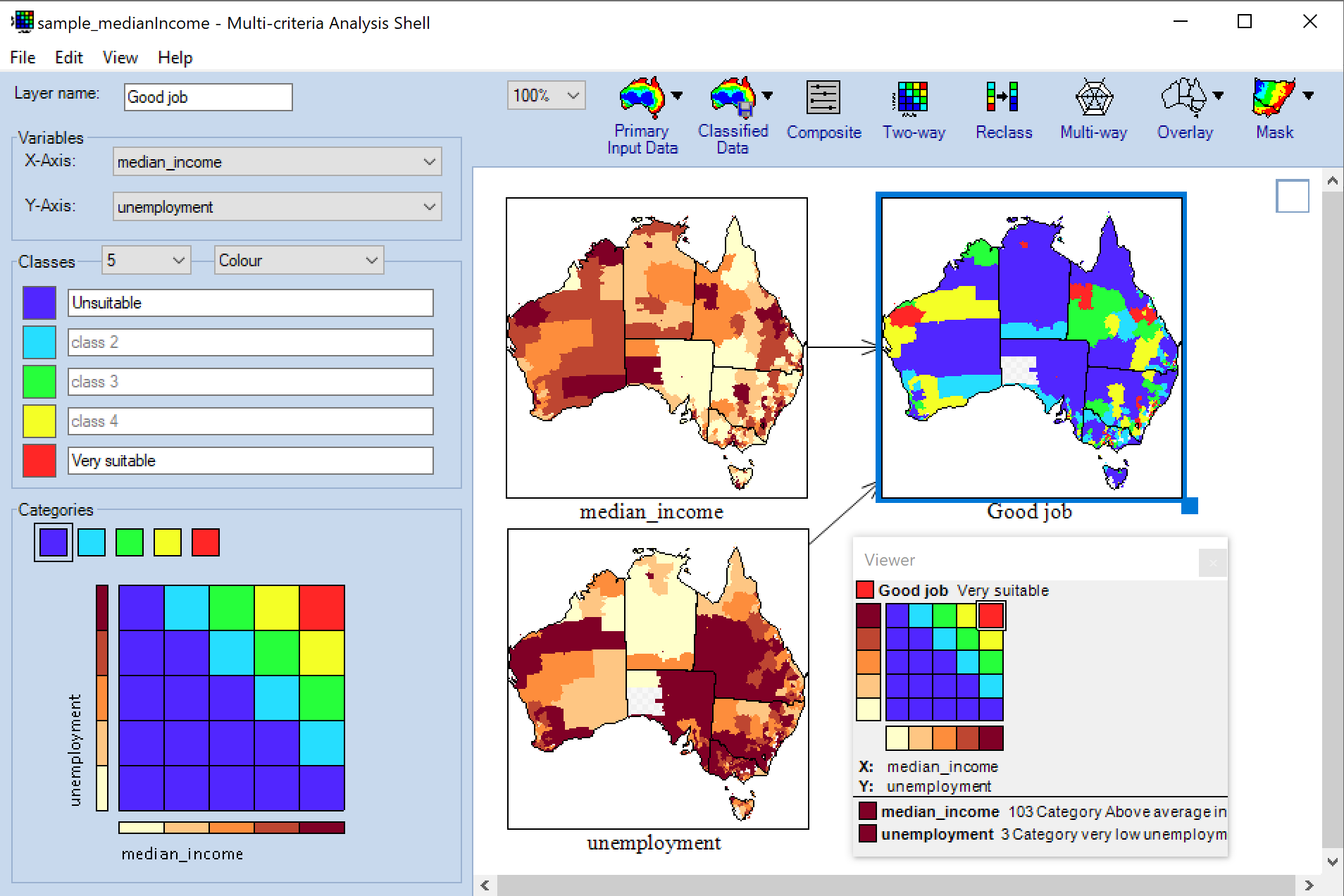Select the Good job map thumbnail
Screen dimensions: 1344x896
point(1032,348)
